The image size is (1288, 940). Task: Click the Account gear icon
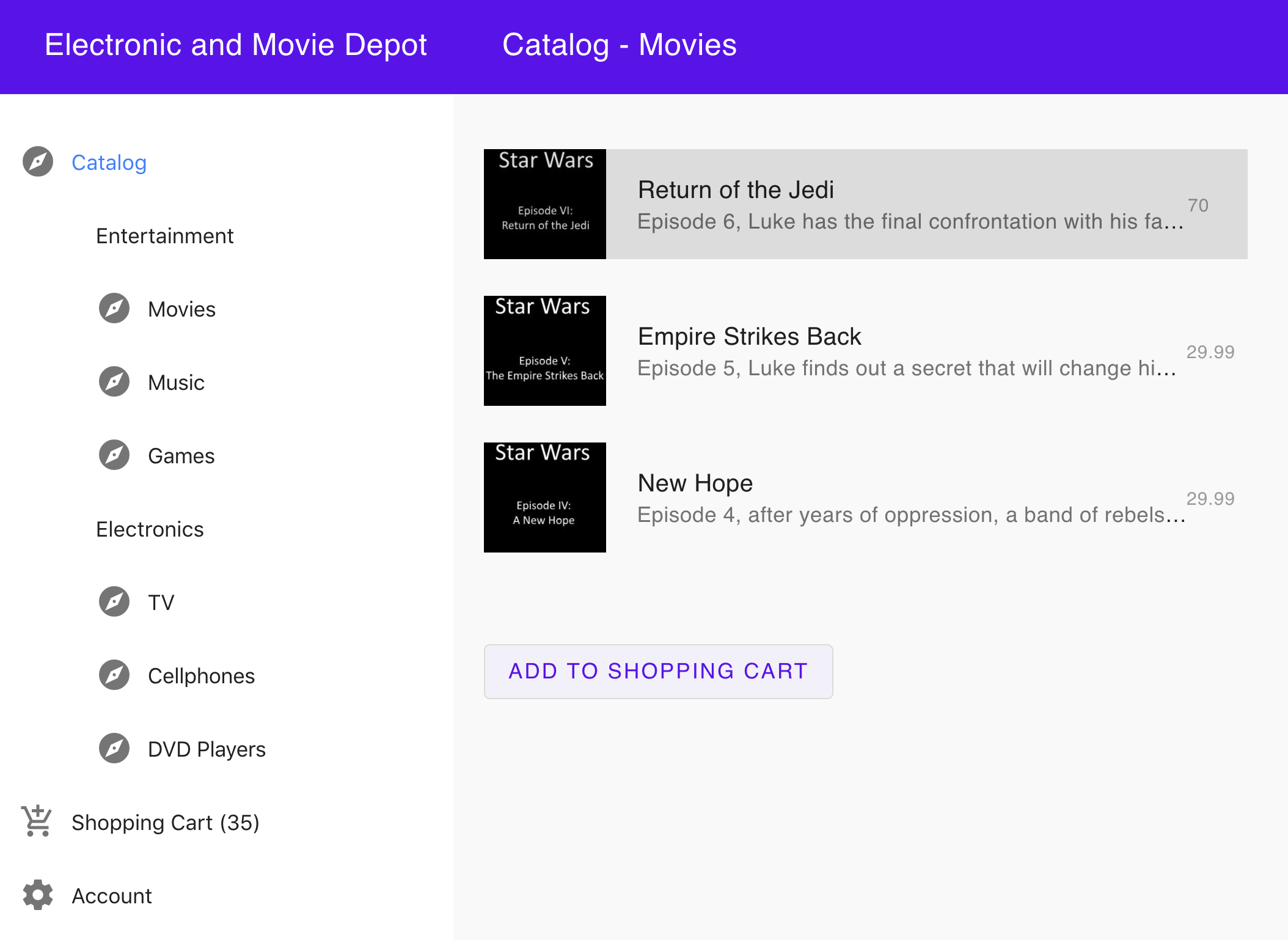coord(38,895)
